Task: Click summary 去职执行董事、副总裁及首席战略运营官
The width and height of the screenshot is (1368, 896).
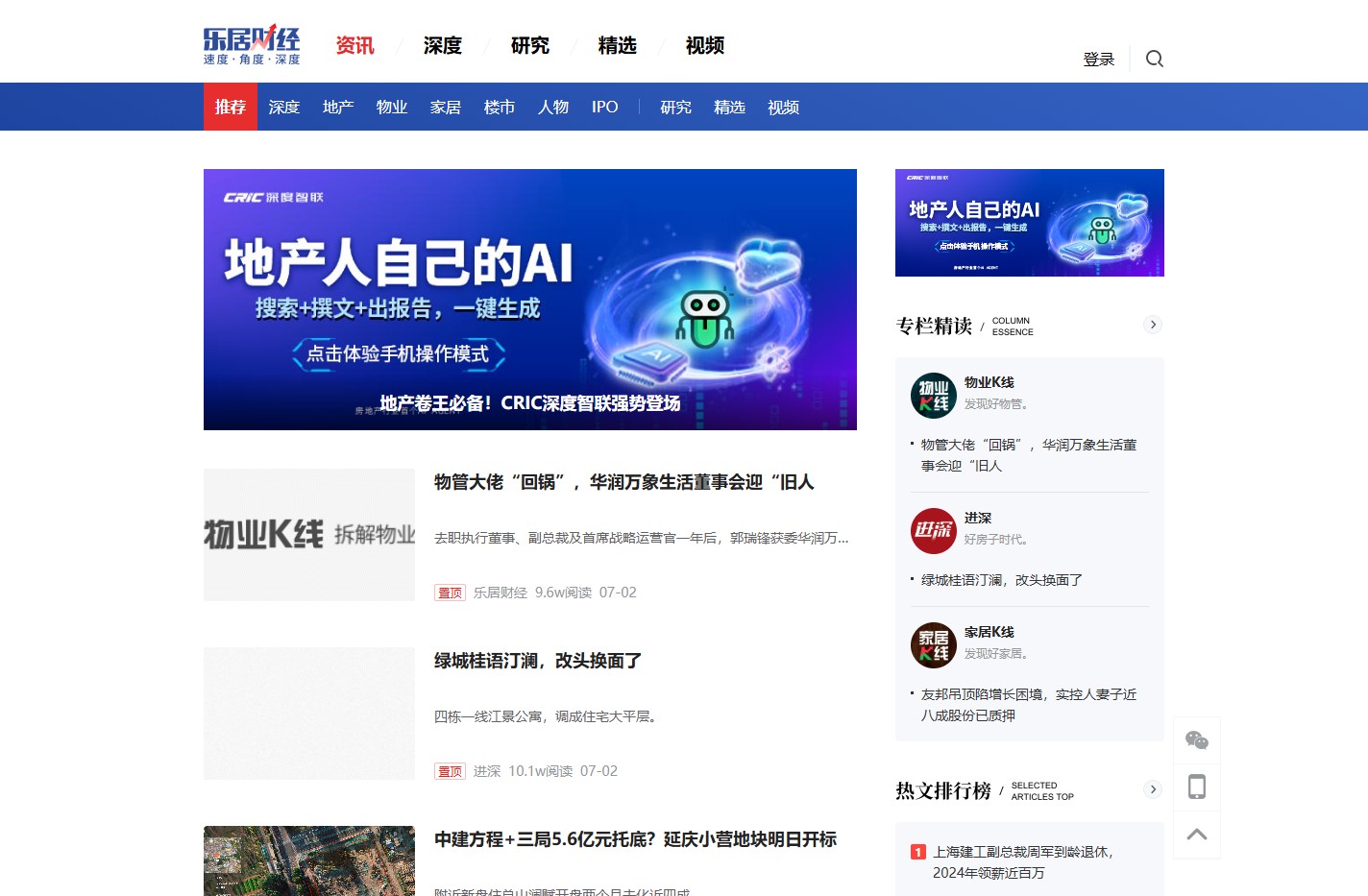Action: (642, 538)
